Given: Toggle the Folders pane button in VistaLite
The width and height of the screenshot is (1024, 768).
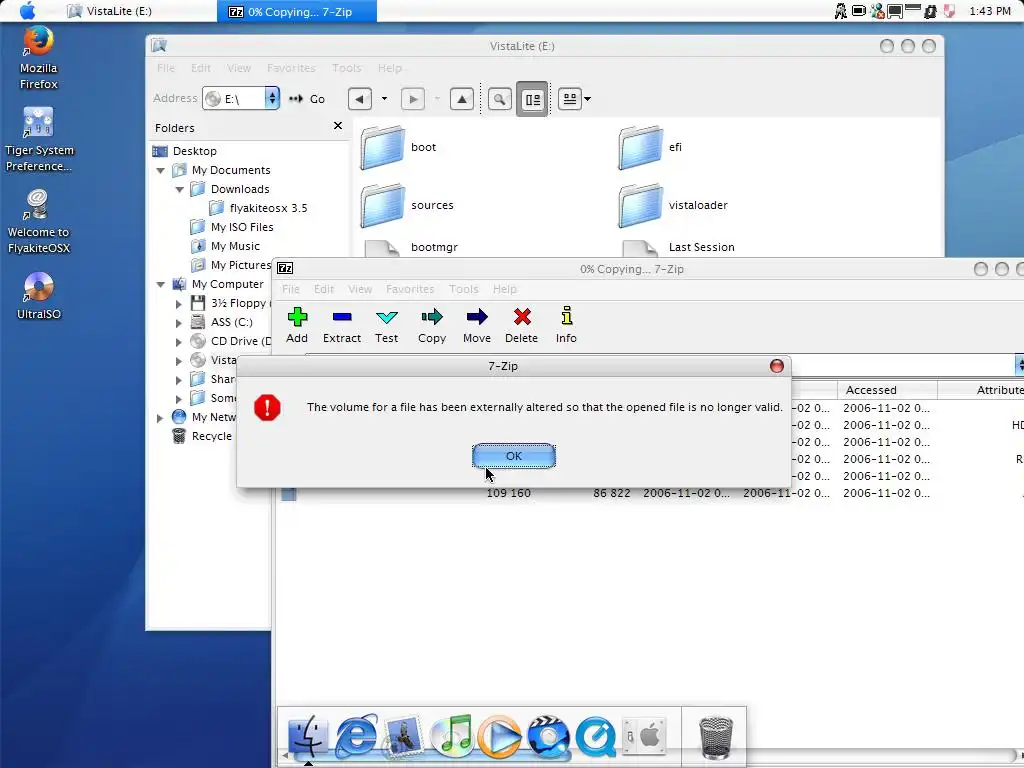Looking at the screenshot, I should coord(532,99).
